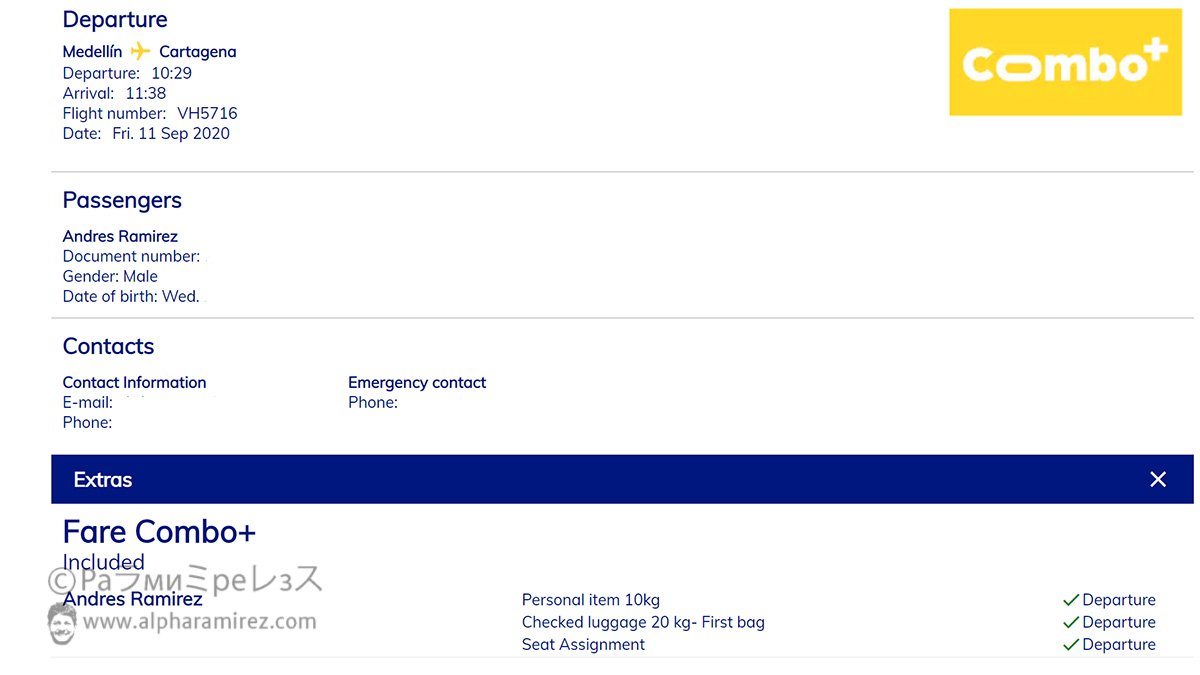Click the Passengers section heading
The image size is (1200, 675).
[122, 200]
